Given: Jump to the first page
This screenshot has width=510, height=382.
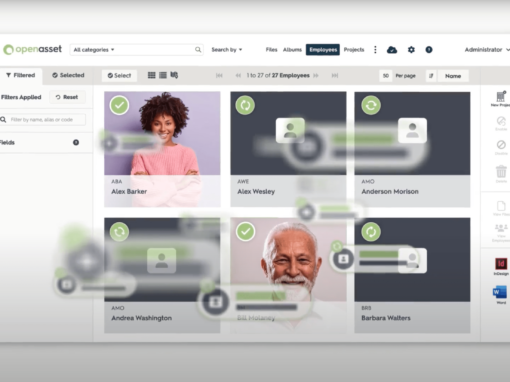Looking at the screenshot, I should (219, 76).
